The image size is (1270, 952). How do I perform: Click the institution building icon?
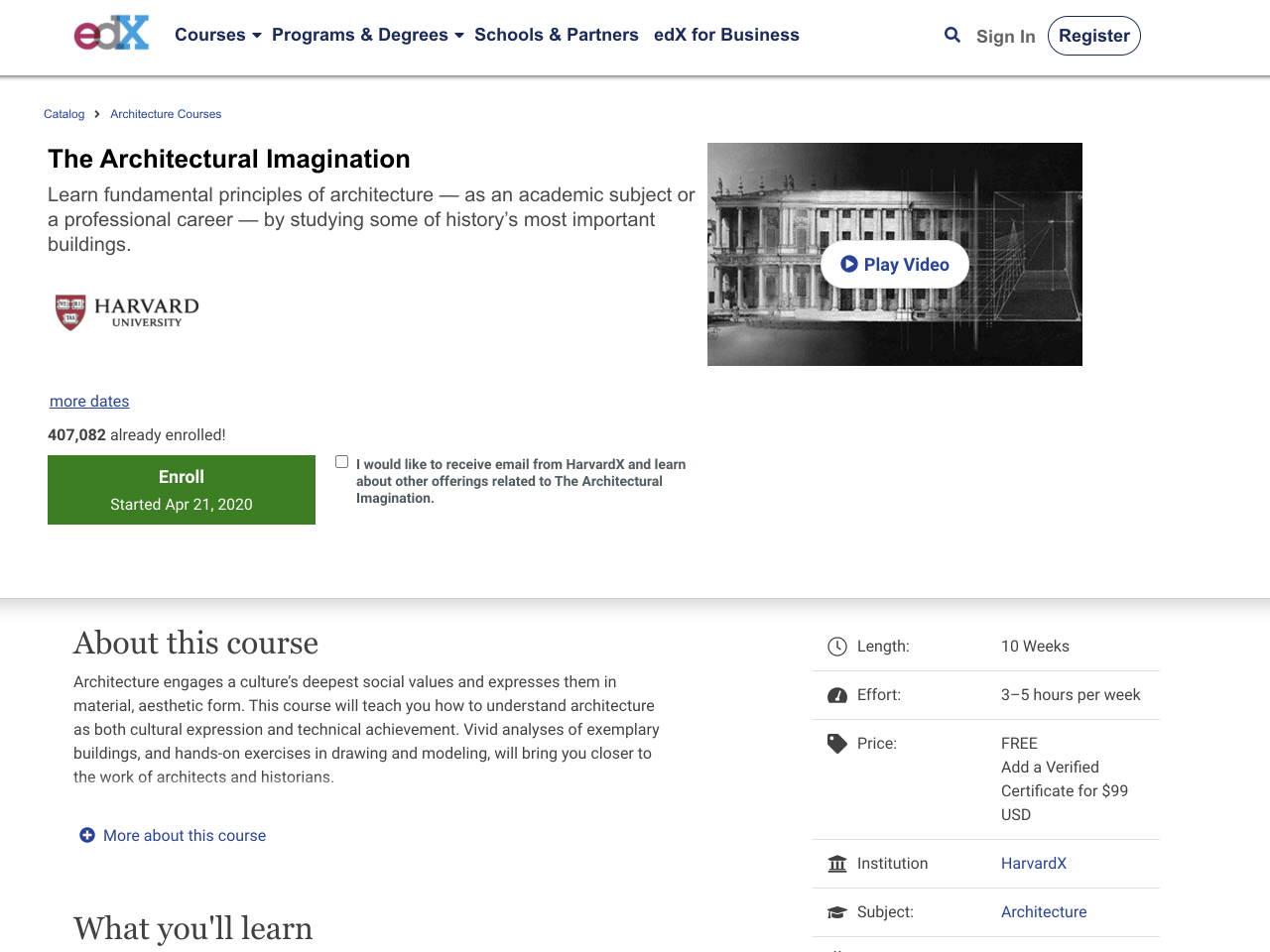click(x=837, y=864)
